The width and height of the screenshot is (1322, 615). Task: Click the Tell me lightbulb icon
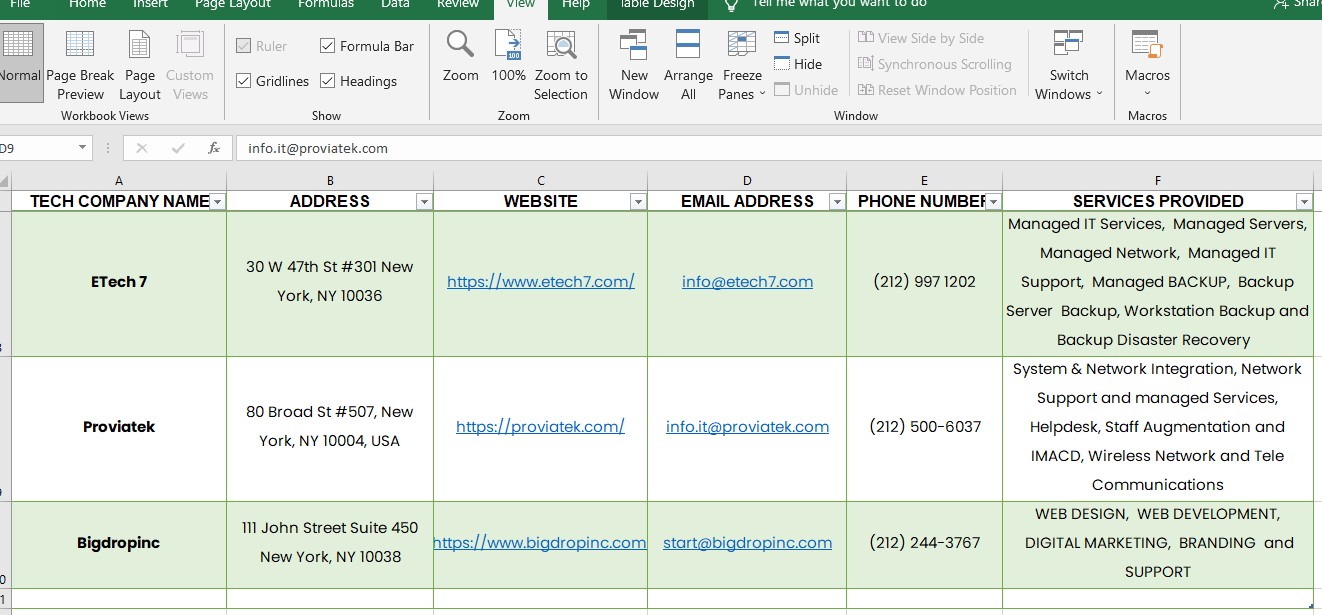coord(732,5)
